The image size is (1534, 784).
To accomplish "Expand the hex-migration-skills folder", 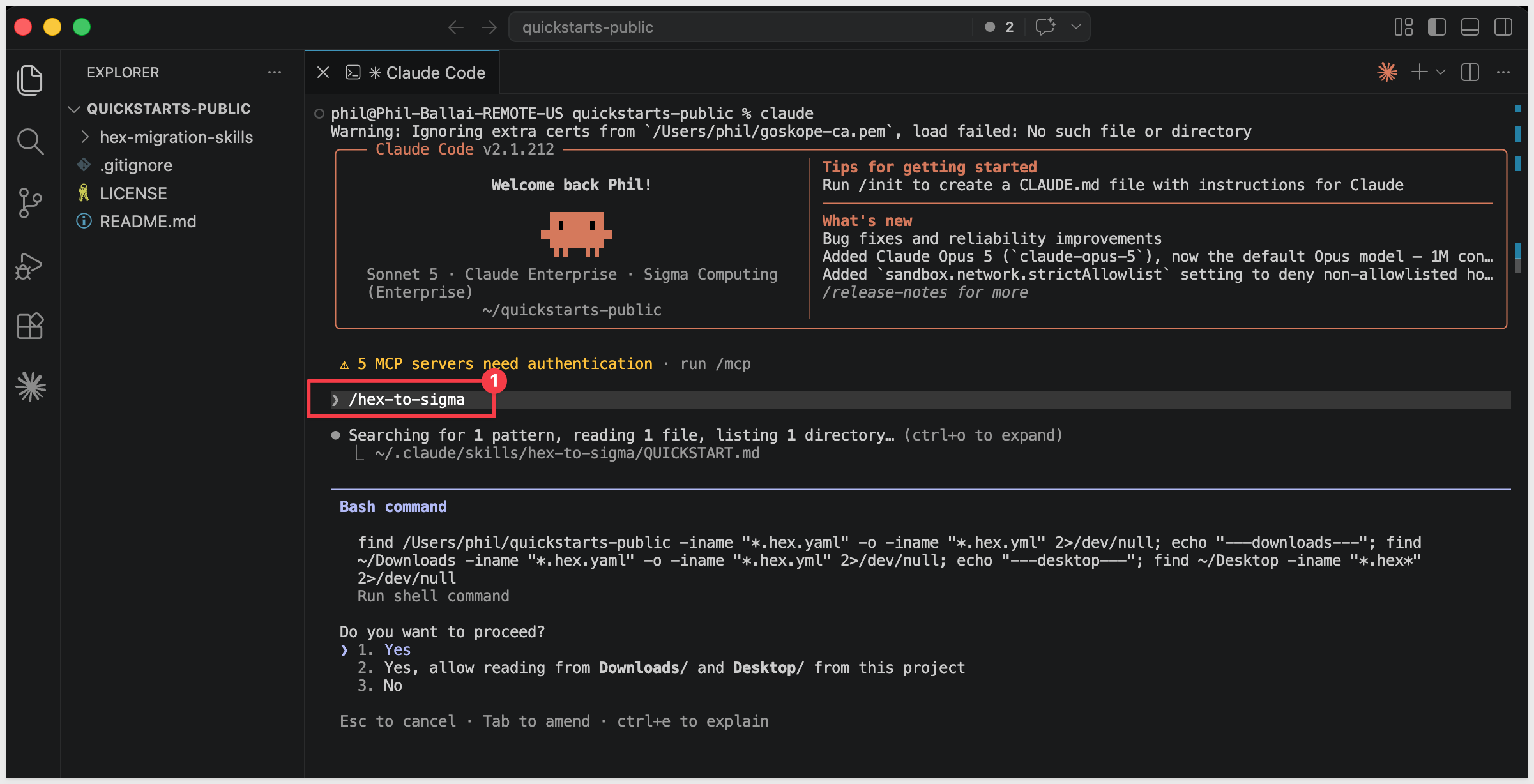I will pos(176,137).
